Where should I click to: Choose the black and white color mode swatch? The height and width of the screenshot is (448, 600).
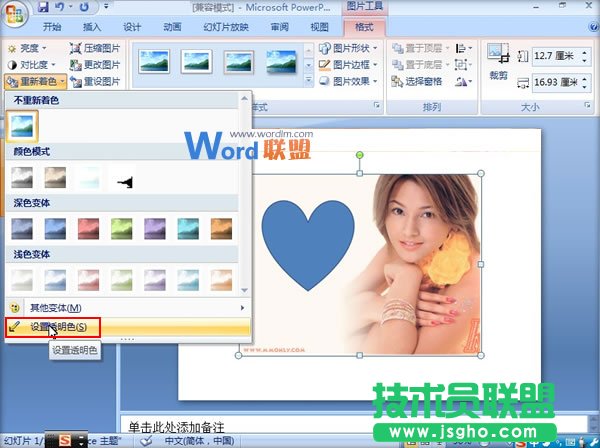pyautogui.click(x=122, y=177)
